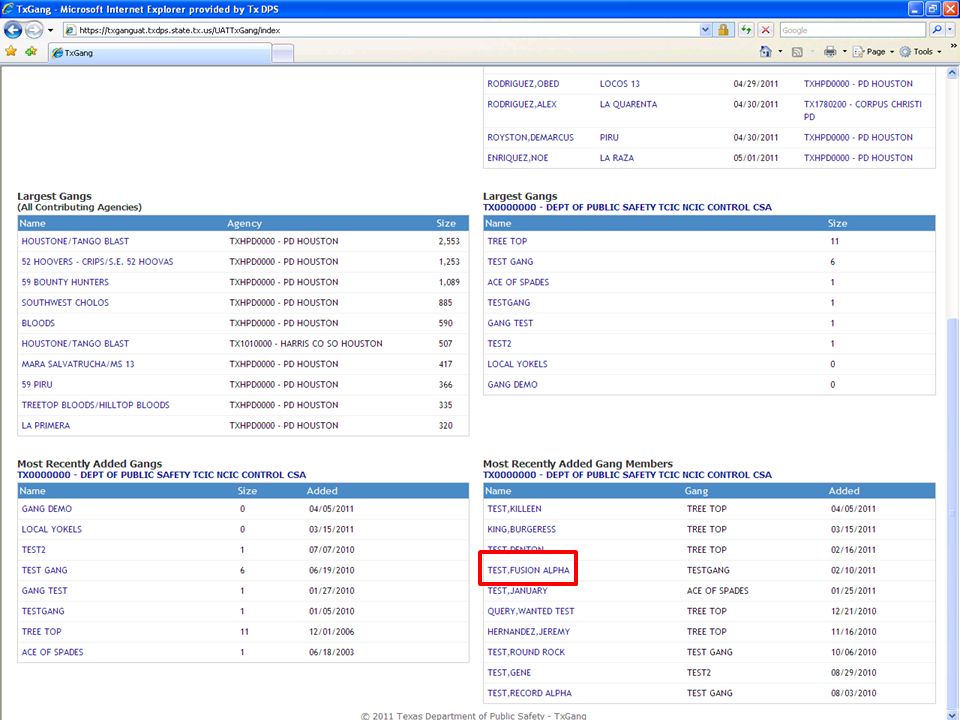The width and height of the screenshot is (960, 720).
Task: Open the 59 PIRU gang link
Action: tap(37, 384)
